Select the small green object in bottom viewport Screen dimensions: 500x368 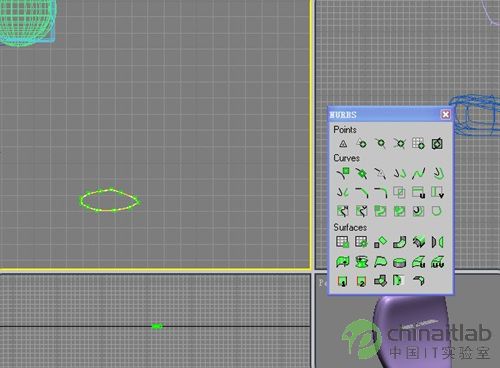[157, 326]
